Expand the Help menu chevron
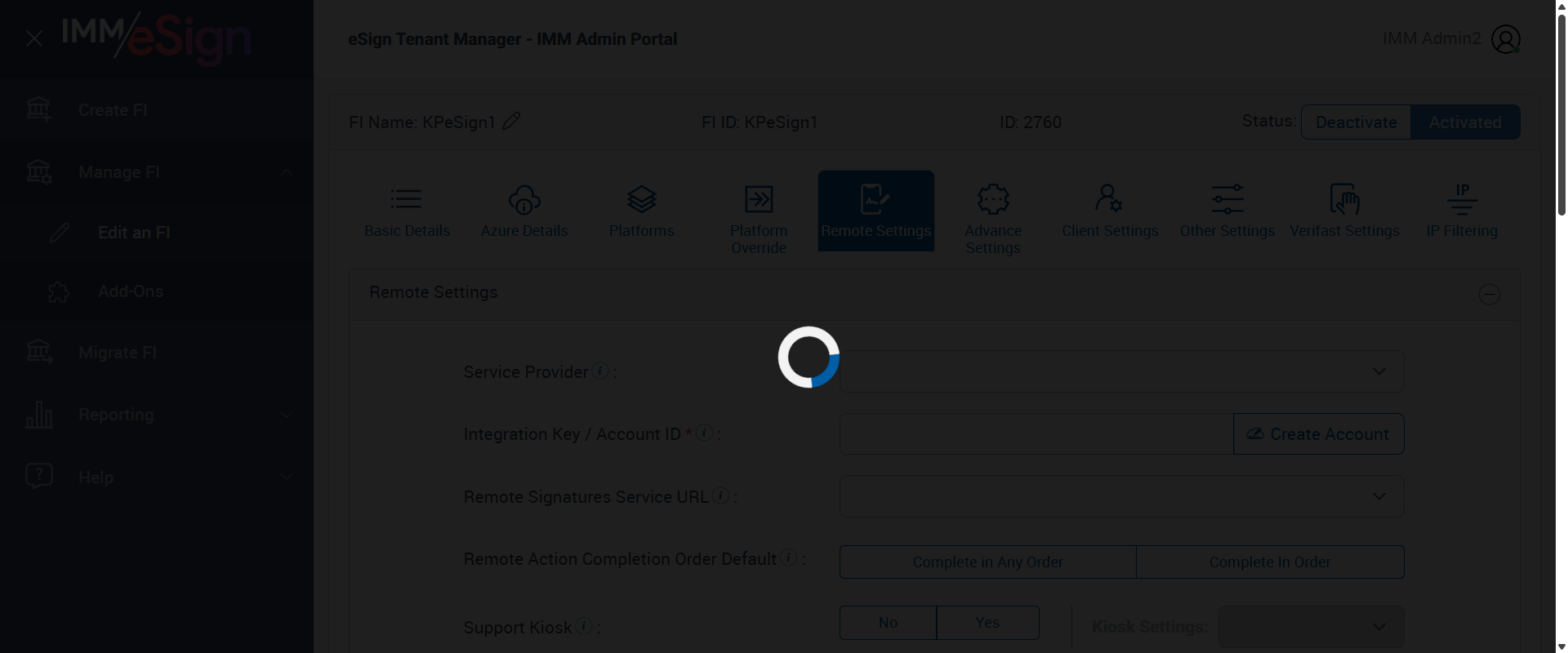The width and height of the screenshot is (1568, 653). coord(287,477)
